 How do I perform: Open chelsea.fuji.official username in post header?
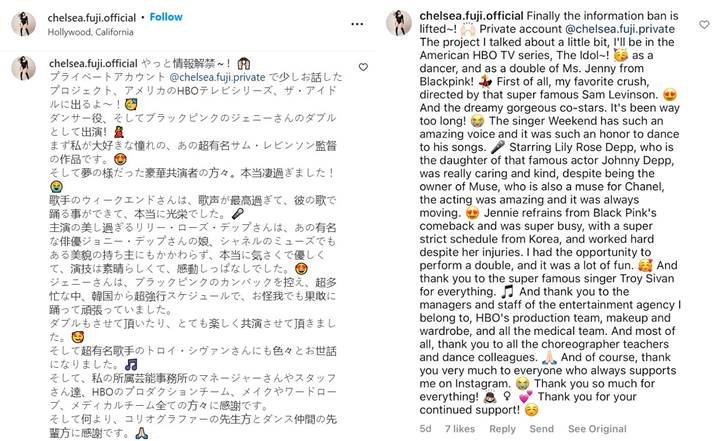point(92,17)
